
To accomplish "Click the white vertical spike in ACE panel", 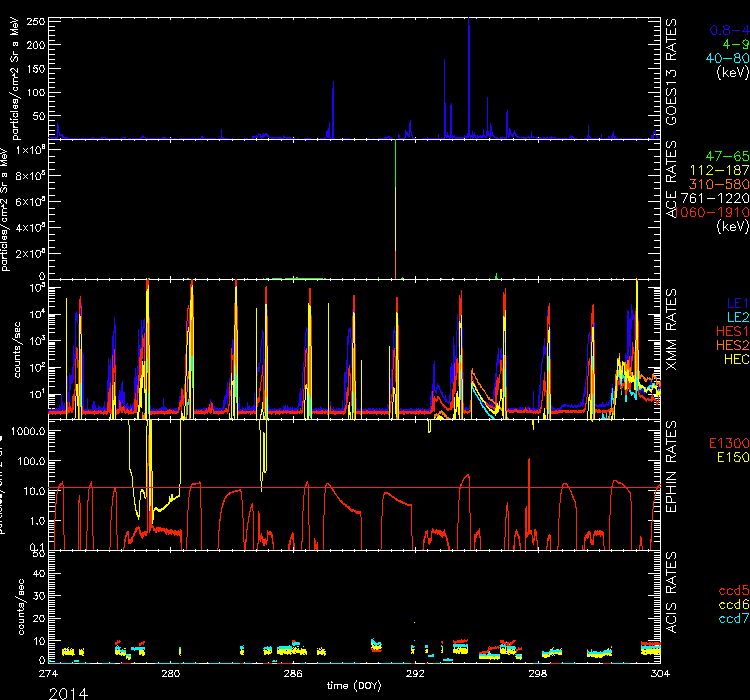I will (x=396, y=210).
